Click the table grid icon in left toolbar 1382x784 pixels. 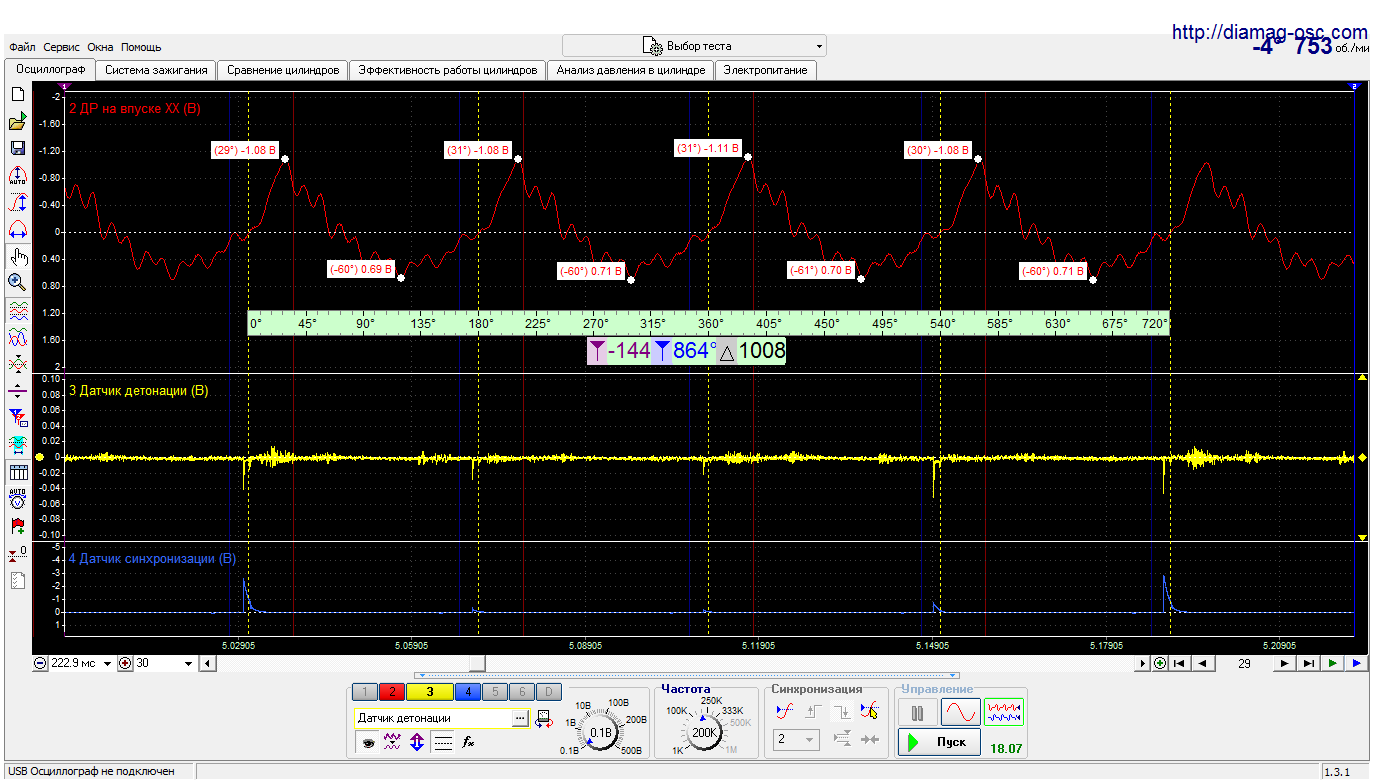coord(17,472)
